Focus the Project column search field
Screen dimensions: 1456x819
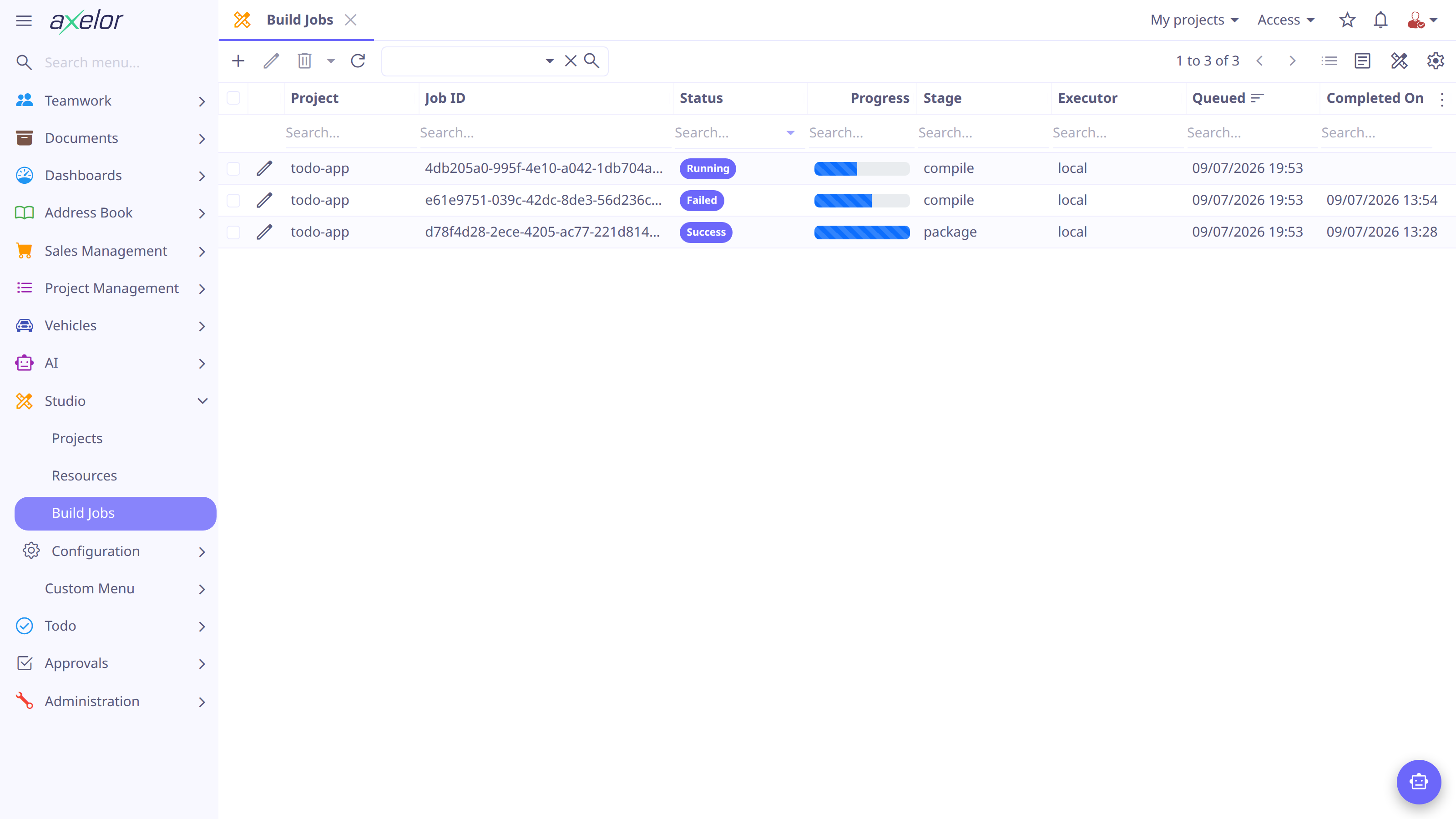350,133
